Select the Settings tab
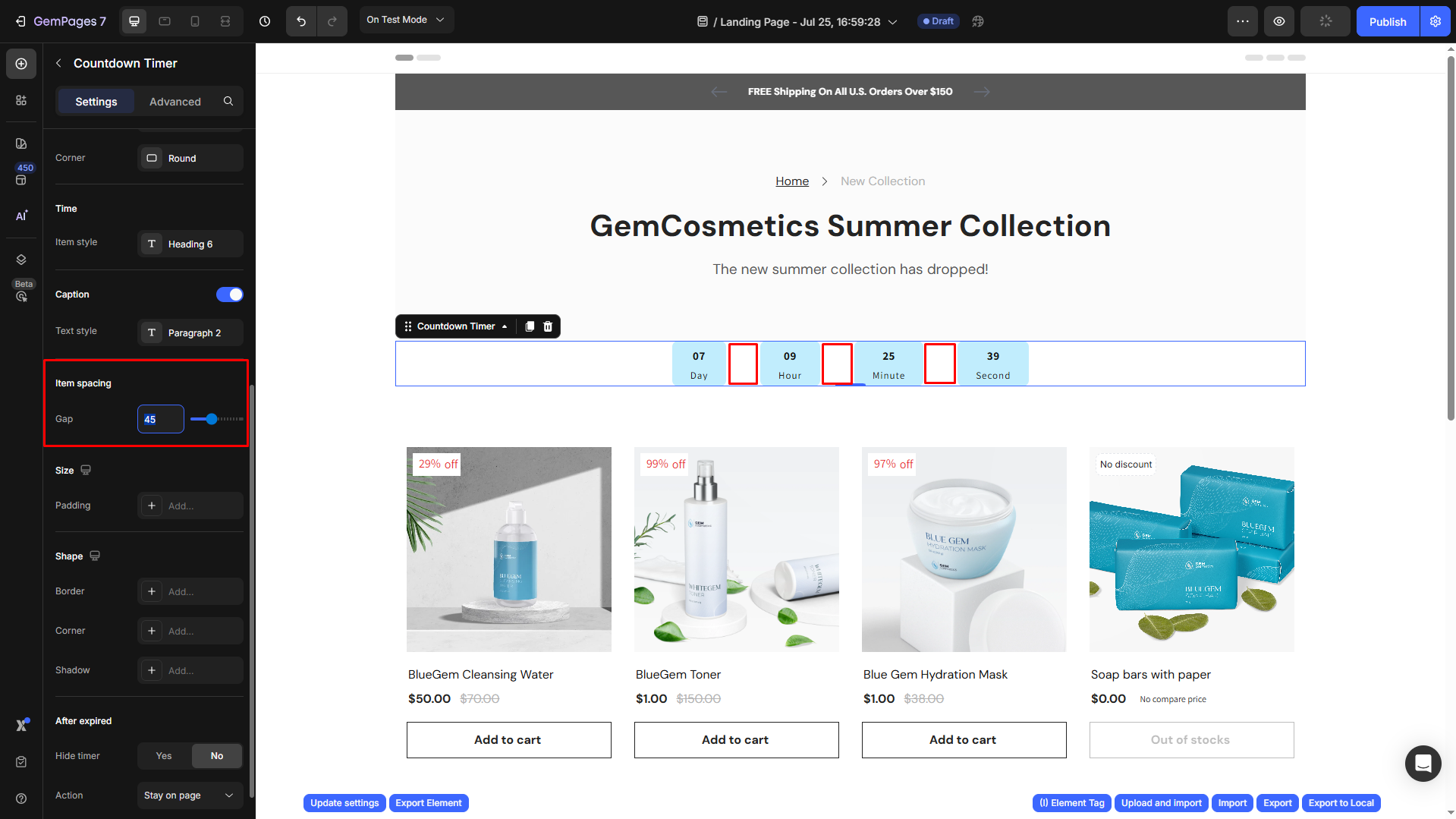Screen dimensions: 1456x819 tap(96, 102)
